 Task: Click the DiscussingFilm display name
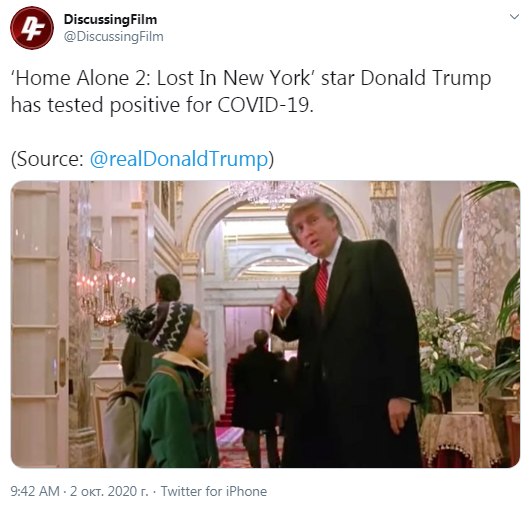(x=110, y=19)
